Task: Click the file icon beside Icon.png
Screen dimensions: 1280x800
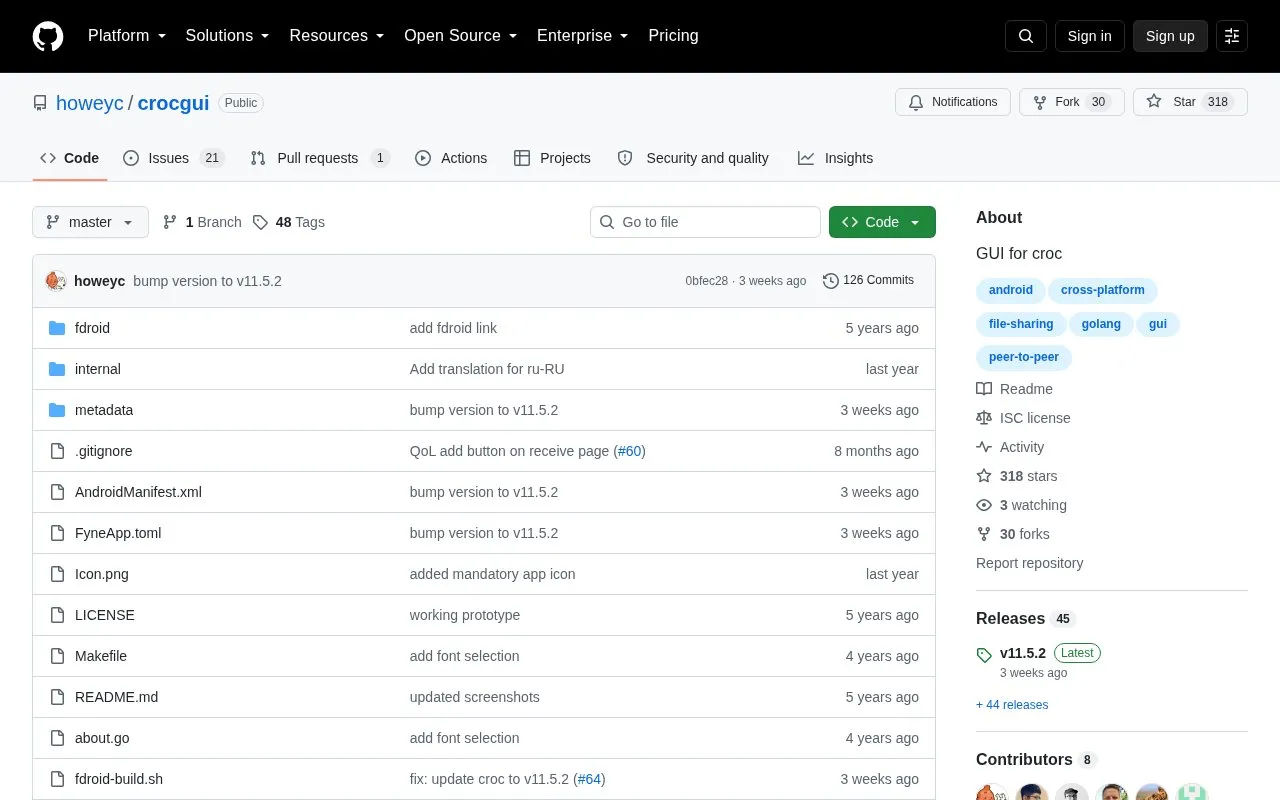Action: pyautogui.click(x=57, y=574)
